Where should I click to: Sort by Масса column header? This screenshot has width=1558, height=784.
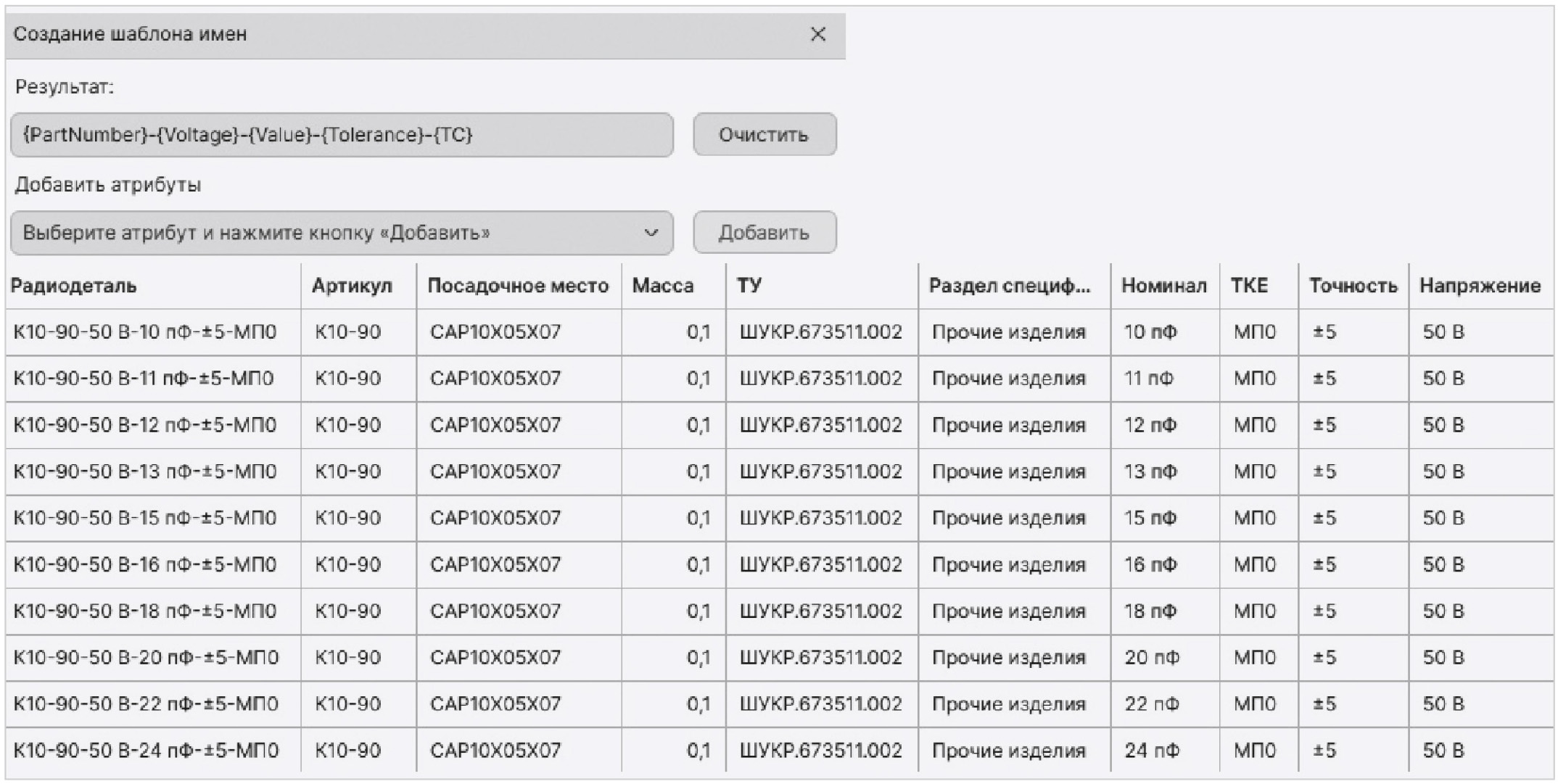coord(662,286)
